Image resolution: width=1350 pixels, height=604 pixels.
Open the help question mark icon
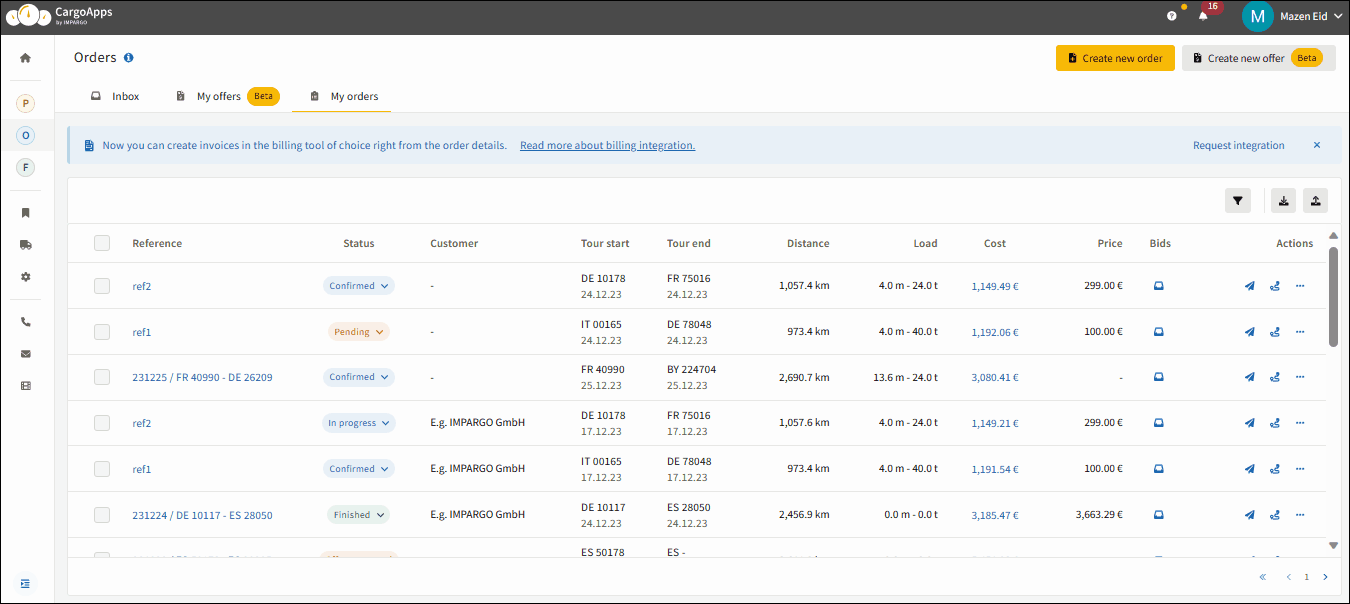(x=1172, y=16)
